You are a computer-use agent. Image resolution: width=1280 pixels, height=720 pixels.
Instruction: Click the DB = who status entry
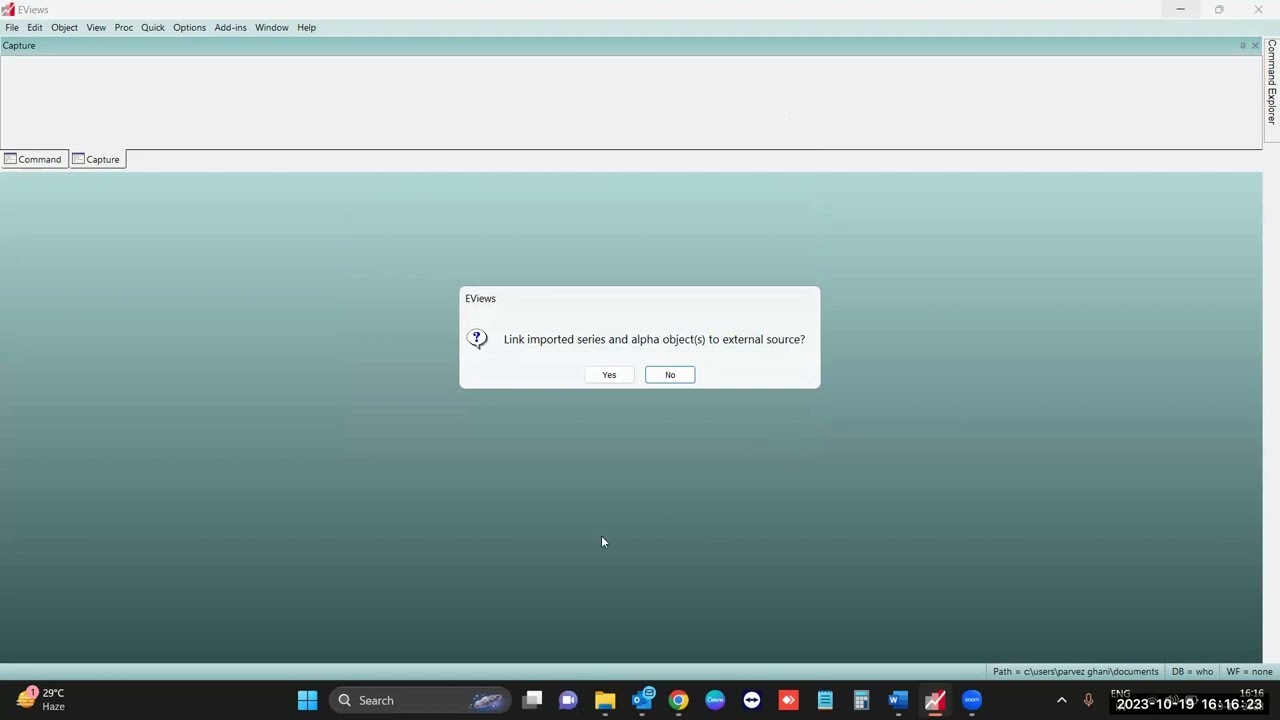(1192, 672)
